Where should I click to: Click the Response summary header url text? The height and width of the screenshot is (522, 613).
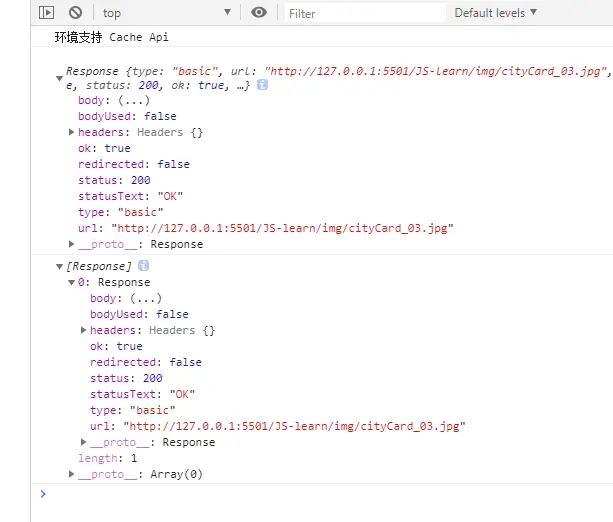pyautogui.click(x=437, y=71)
